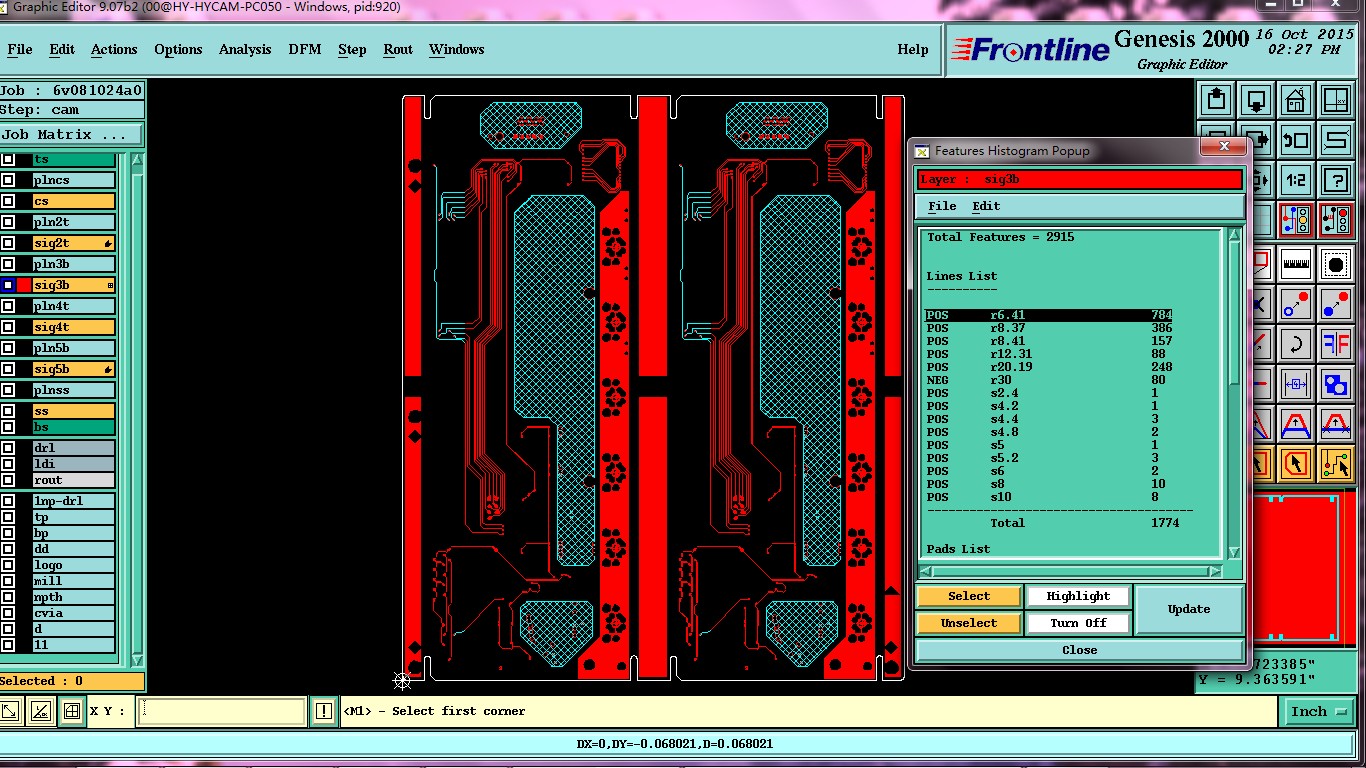Click the undo-rectangle toolbar icon

[1296, 140]
